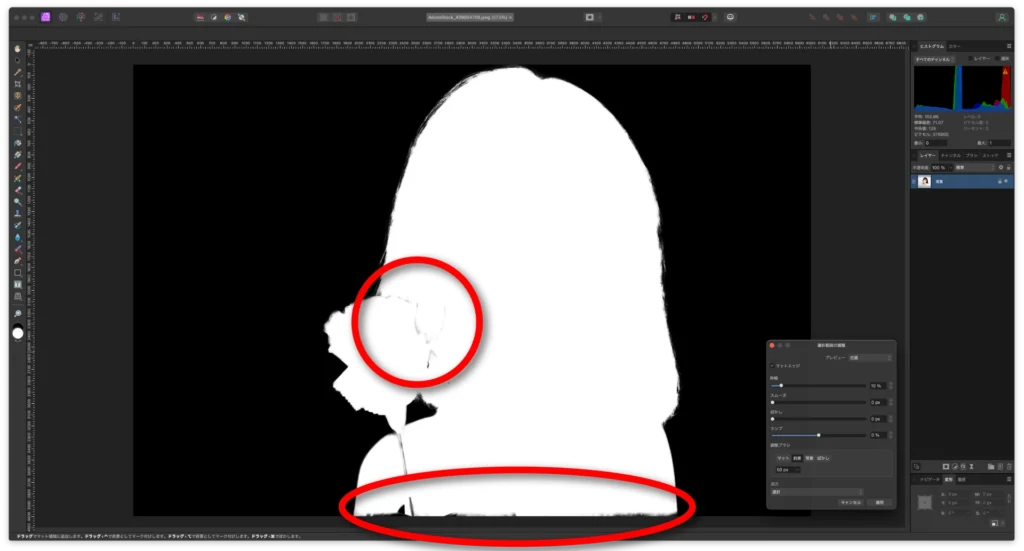
Task: Select the Hand (view) tool
Action: tap(18, 49)
